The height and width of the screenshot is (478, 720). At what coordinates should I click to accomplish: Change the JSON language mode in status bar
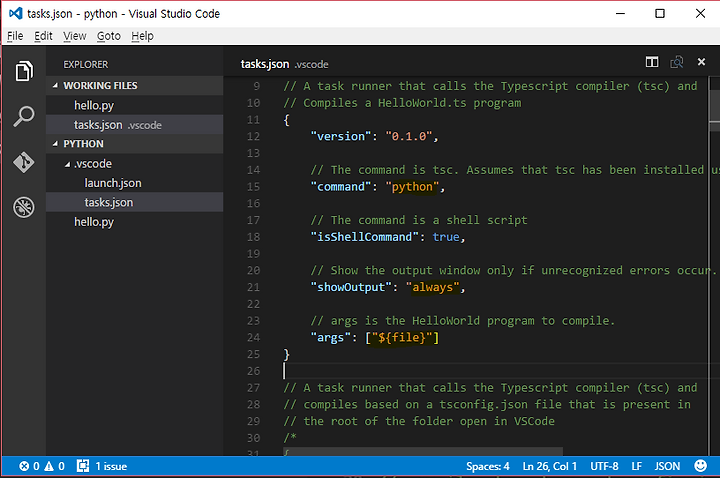(x=667, y=466)
